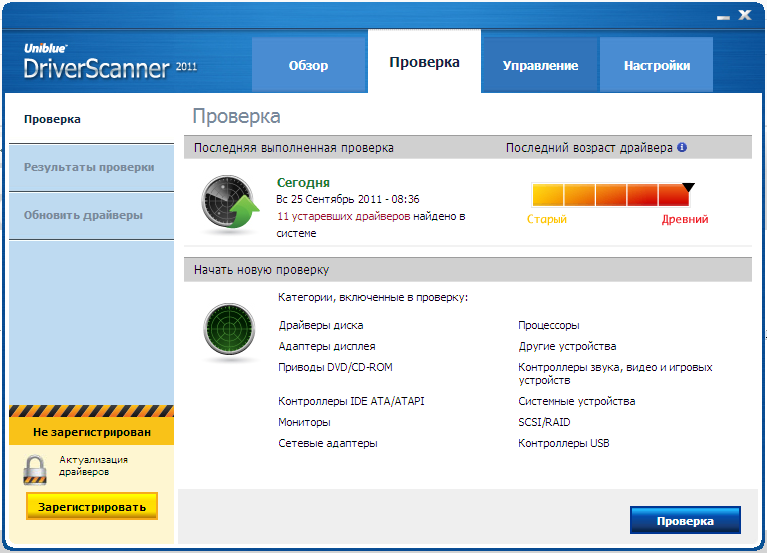
Task: Click the 11 устаревших драйверов link
Action: click(343, 216)
